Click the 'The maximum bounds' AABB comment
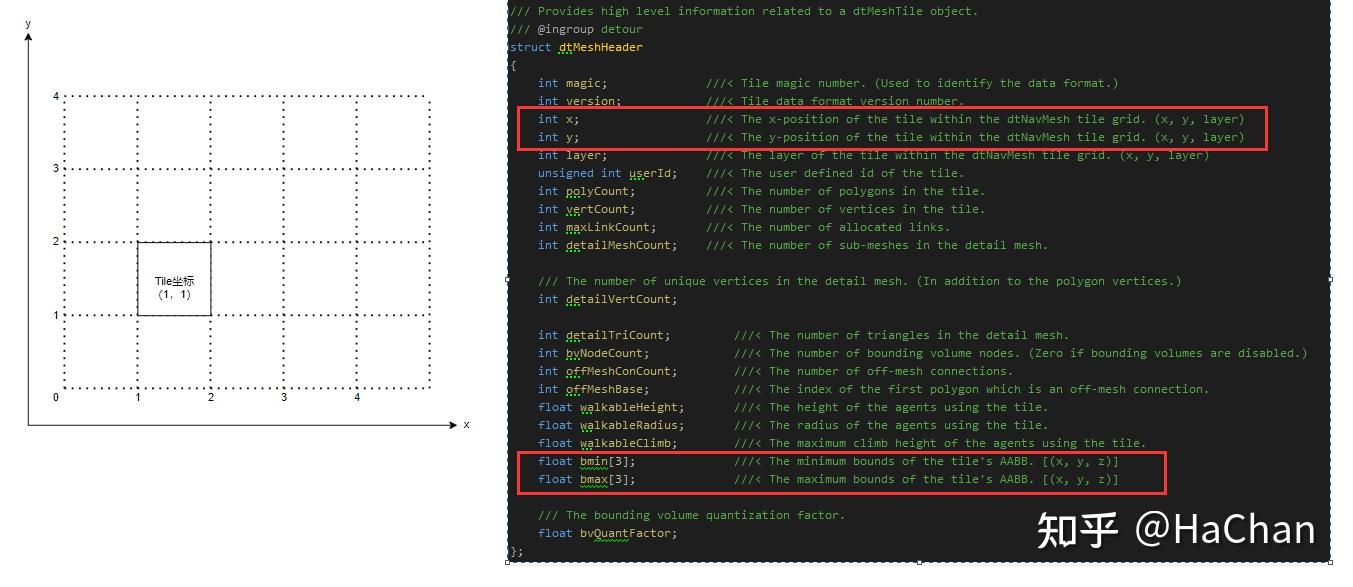The height and width of the screenshot is (587, 1353). click(x=926, y=479)
